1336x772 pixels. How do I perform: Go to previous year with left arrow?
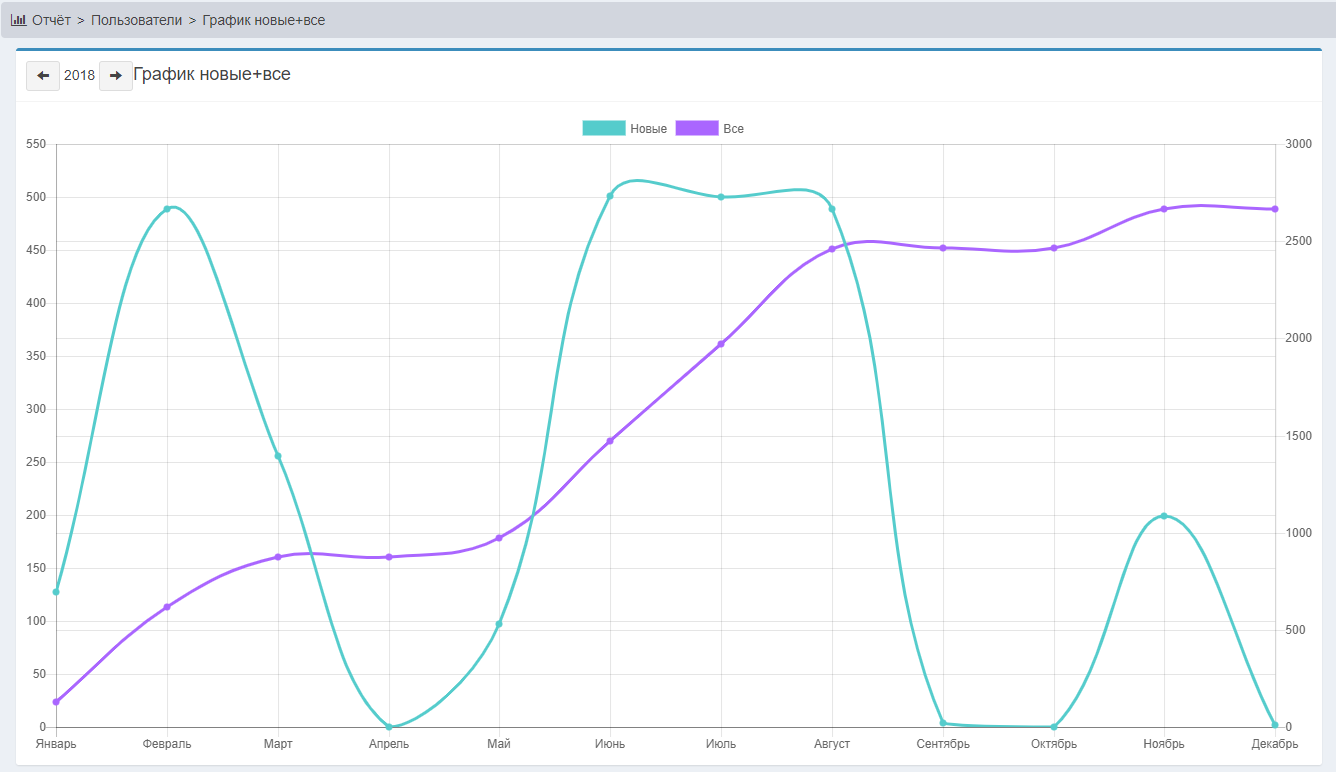[x=43, y=76]
